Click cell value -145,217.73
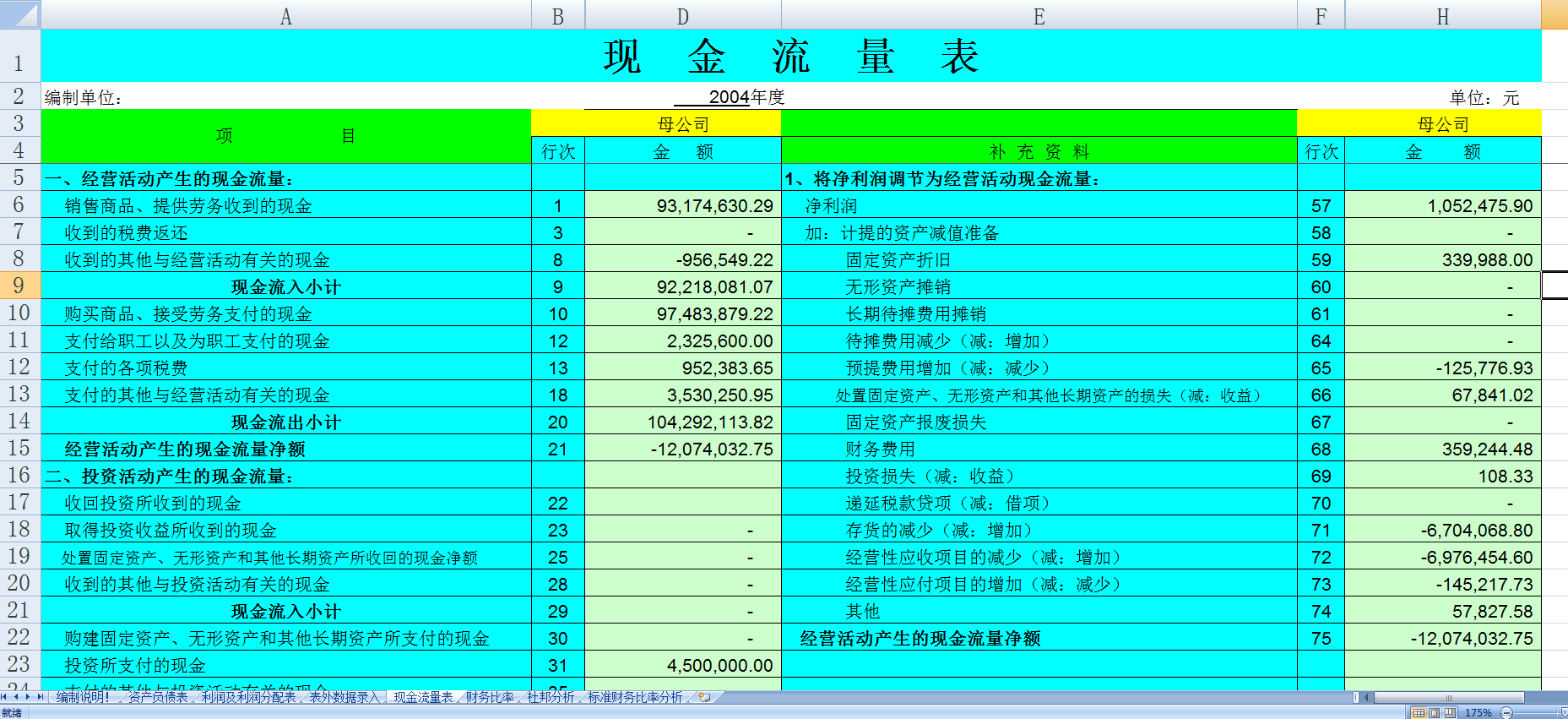The width and height of the screenshot is (1568, 719). click(x=1443, y=584)
